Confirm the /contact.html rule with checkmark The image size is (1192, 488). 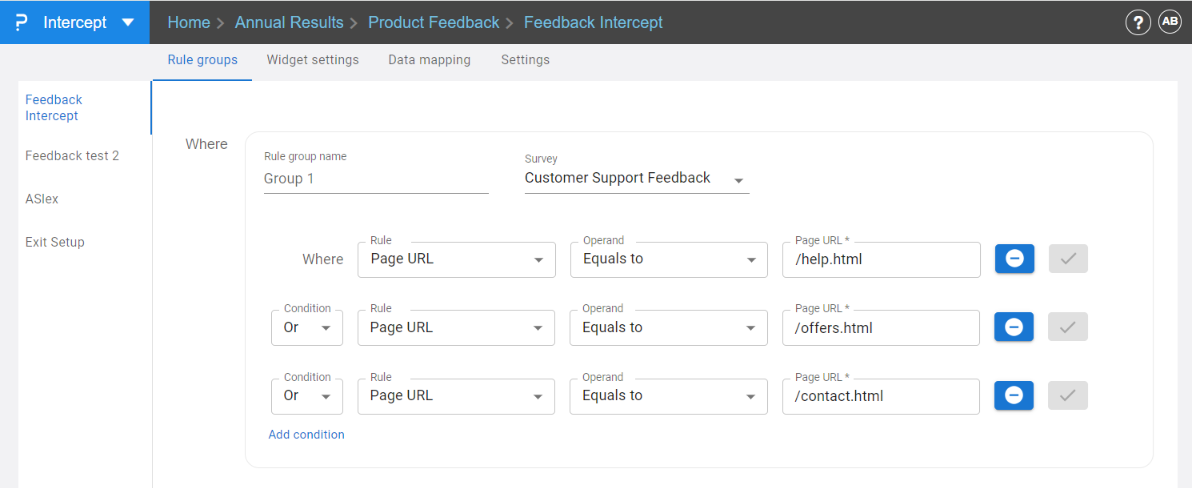point(1068,395)
